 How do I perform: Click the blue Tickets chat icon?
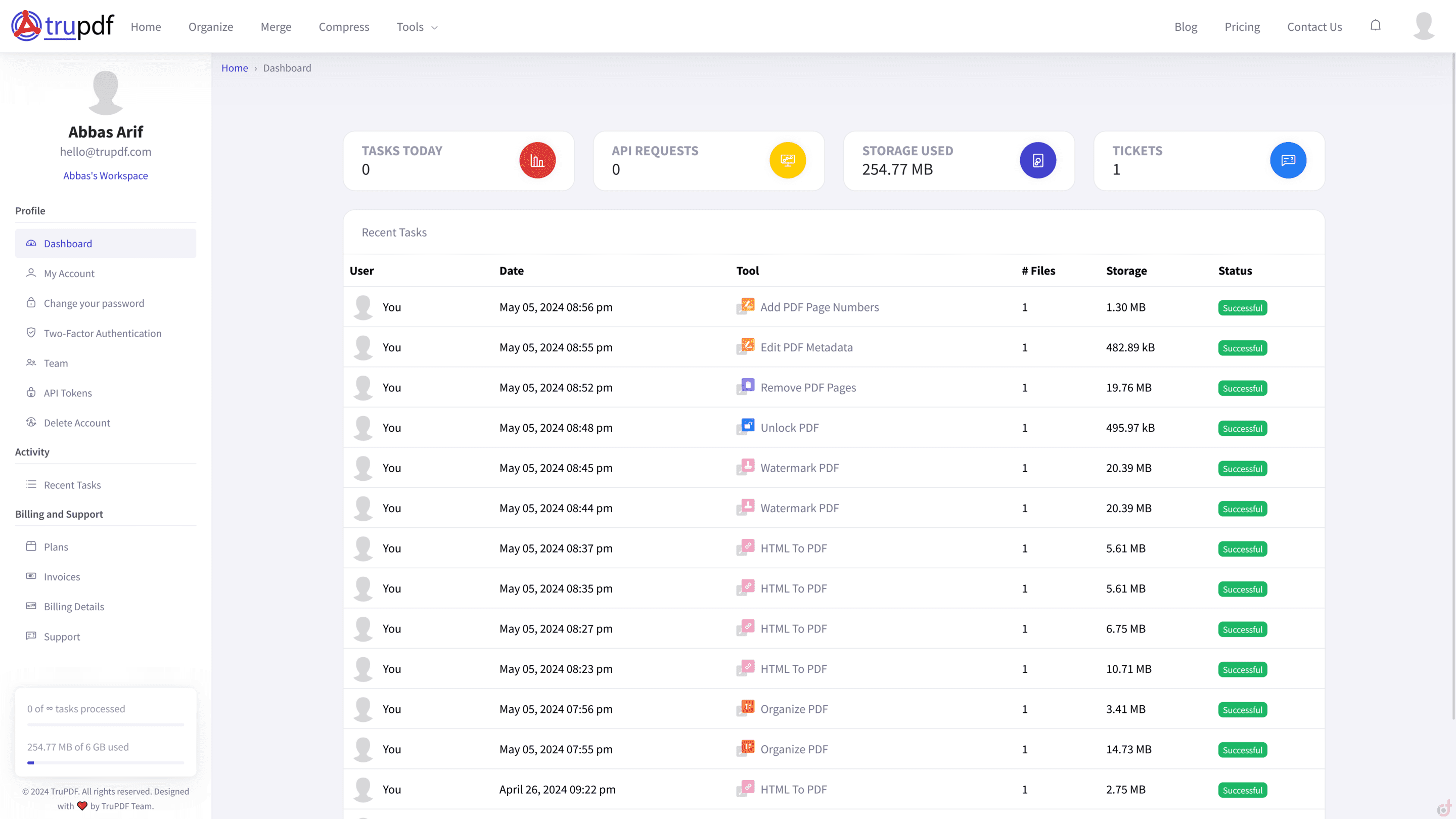tap(1288, 161)
